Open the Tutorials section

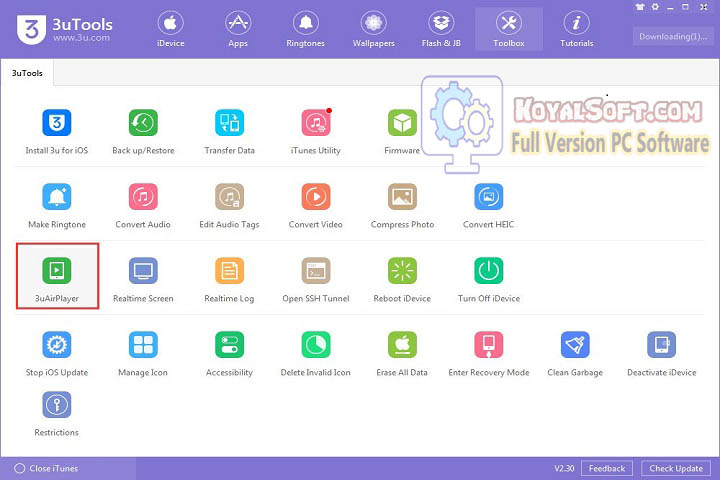pyautogui.click(x=576, y=29)
